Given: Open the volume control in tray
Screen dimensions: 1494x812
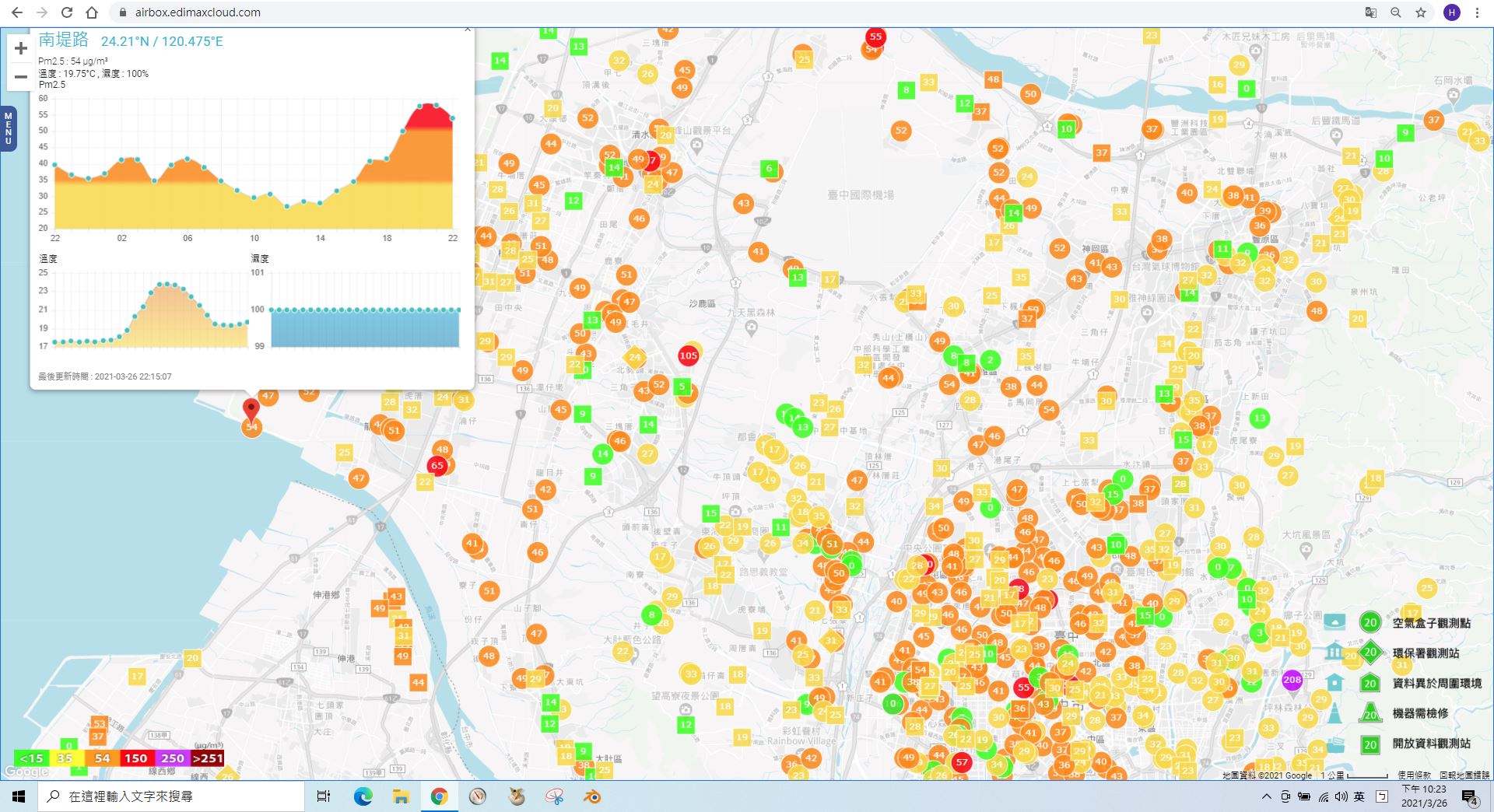Looking at the screenshot, I should click(x=1341, y=796).
